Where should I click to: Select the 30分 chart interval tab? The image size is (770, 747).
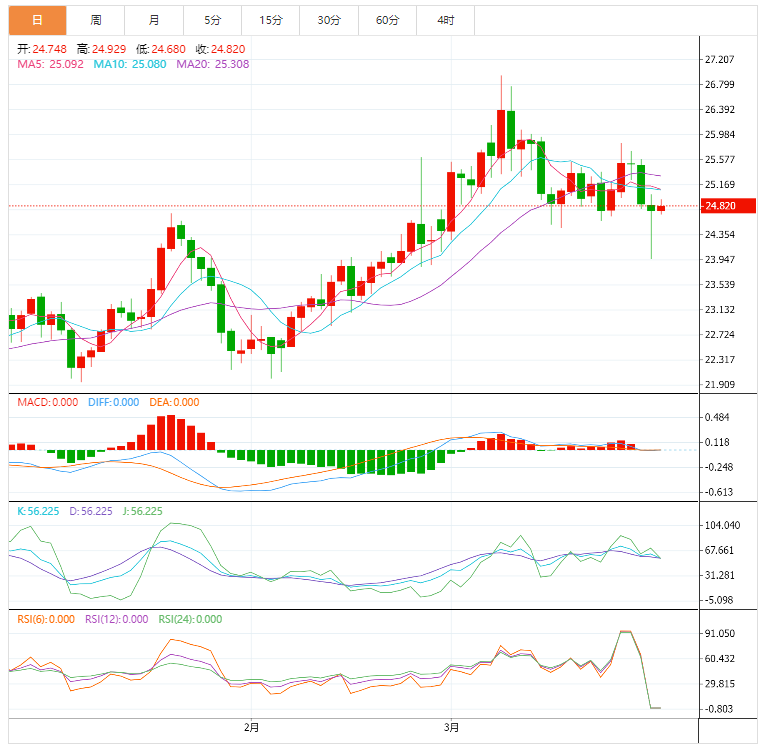[329, 20]
